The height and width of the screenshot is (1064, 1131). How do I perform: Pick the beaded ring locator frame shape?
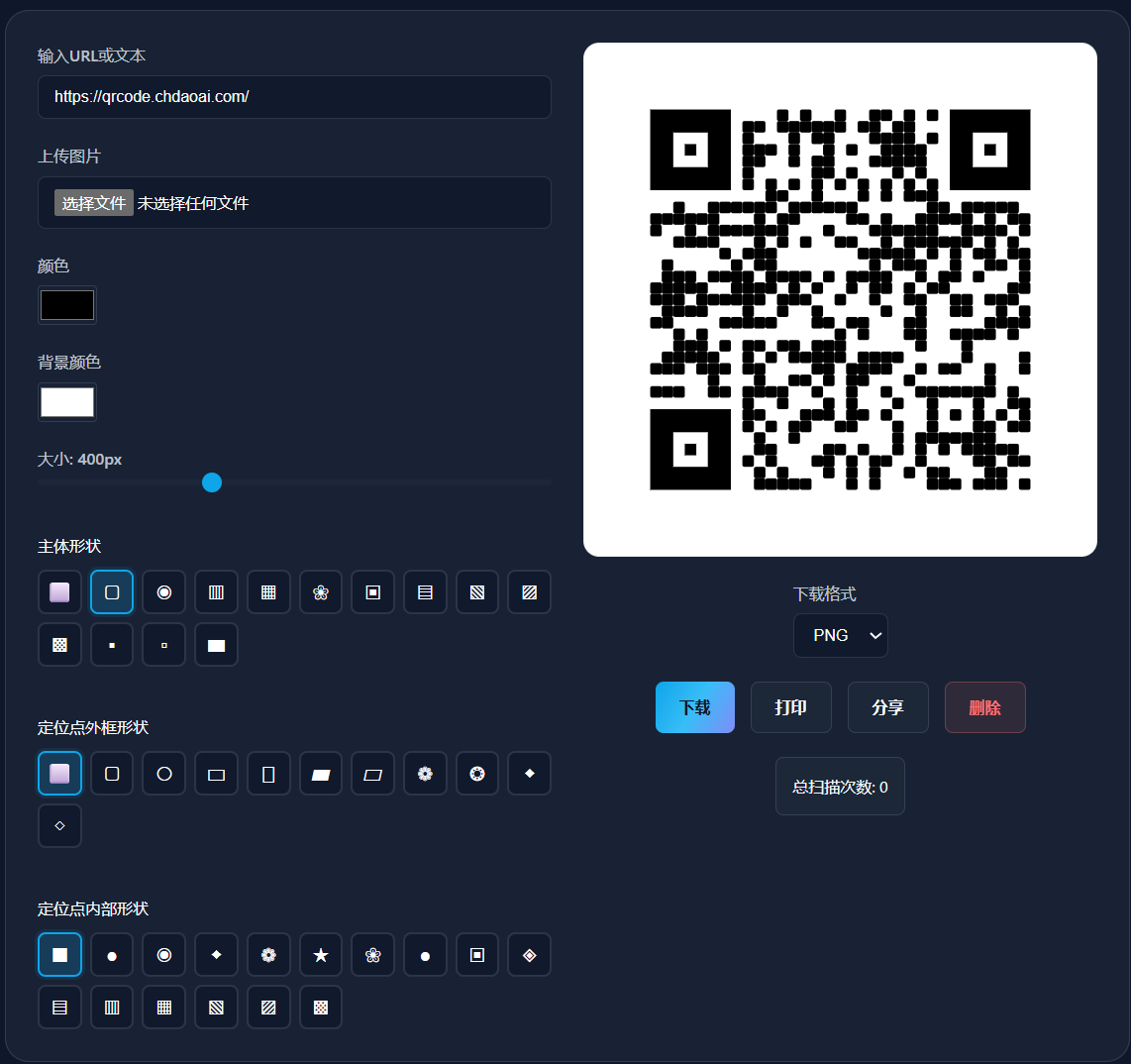(x=477, y=774)
